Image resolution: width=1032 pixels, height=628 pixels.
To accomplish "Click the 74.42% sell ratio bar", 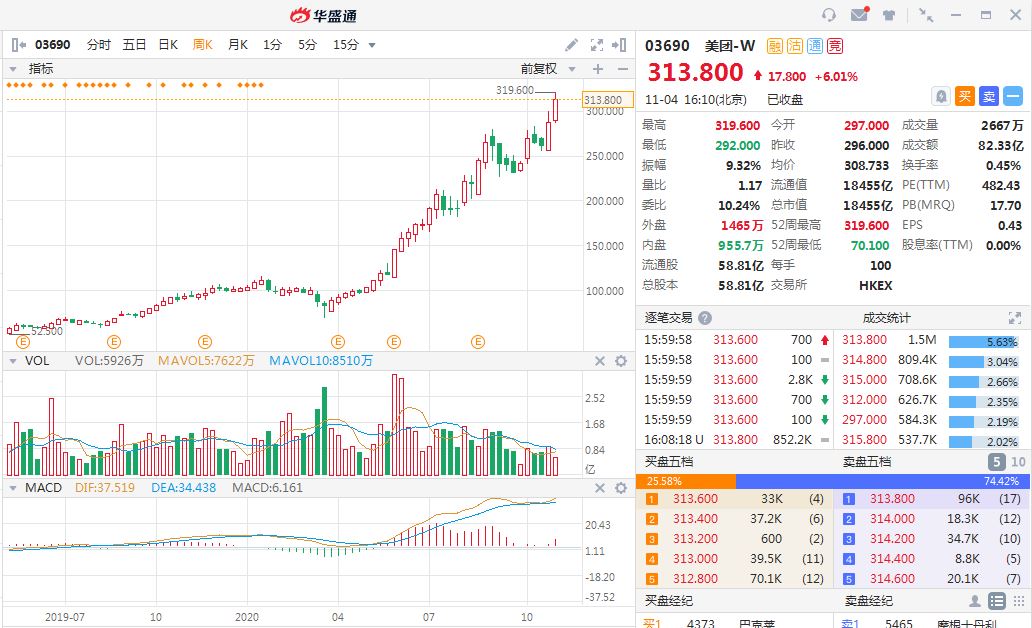I will coord(883,481).
